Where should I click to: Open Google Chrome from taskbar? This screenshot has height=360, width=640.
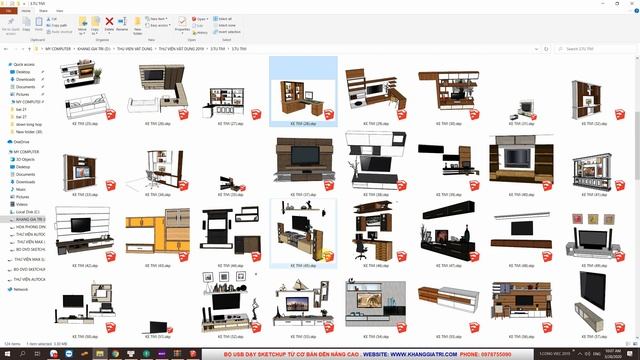[116, 354]
